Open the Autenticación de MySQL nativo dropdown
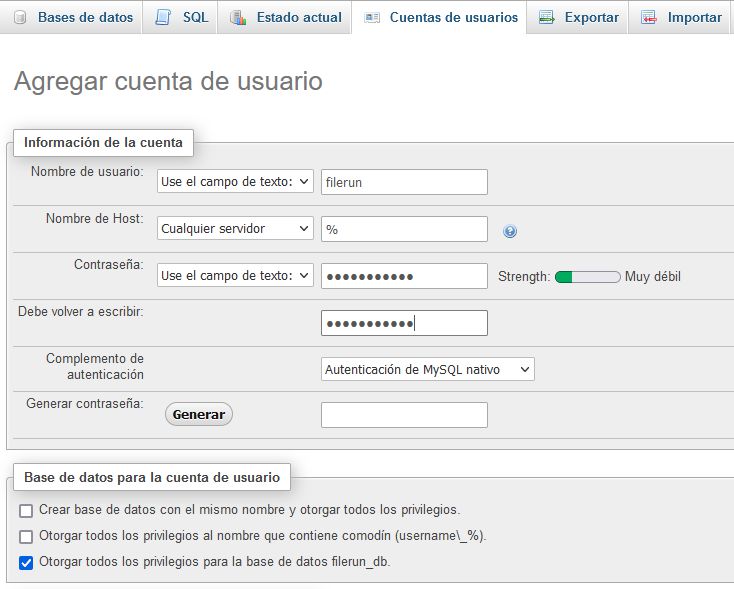This screenshot has height=589, width=734. point(427,370)
